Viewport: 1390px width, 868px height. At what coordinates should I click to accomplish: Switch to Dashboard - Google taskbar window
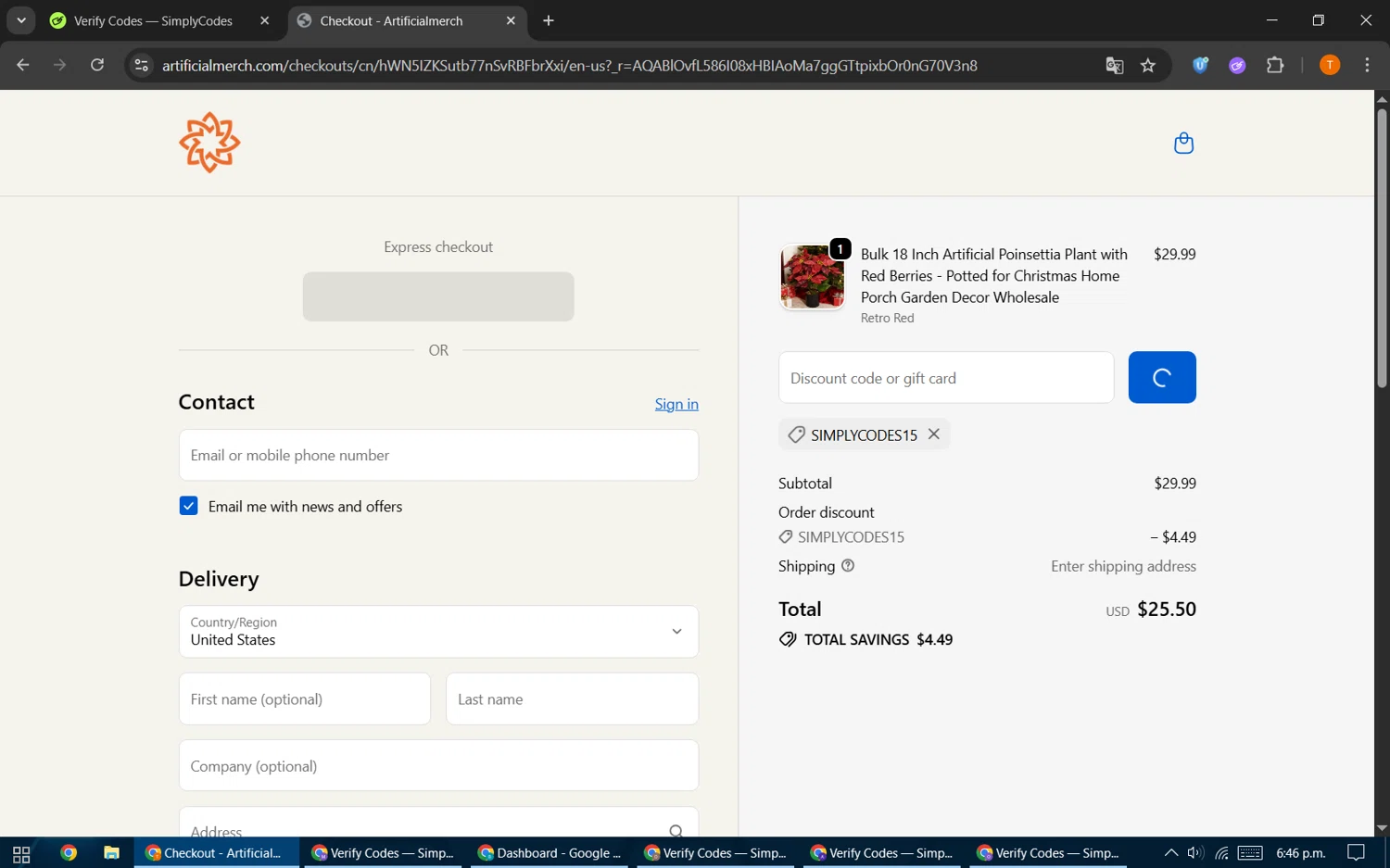pyautogui.click(x=550, y=853)
